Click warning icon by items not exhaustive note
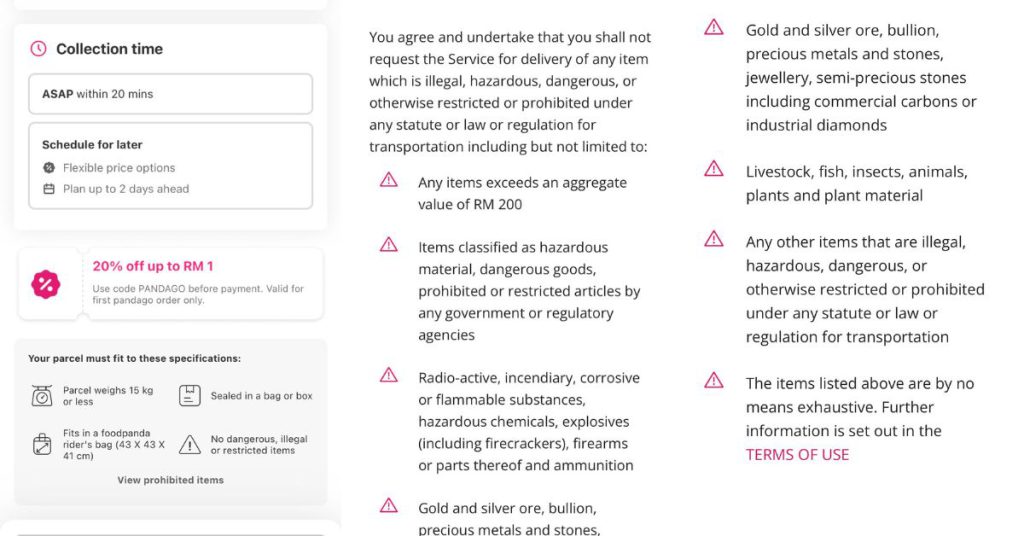Image resolution: width=1024 pixels, height=536 pixels. 714,380
